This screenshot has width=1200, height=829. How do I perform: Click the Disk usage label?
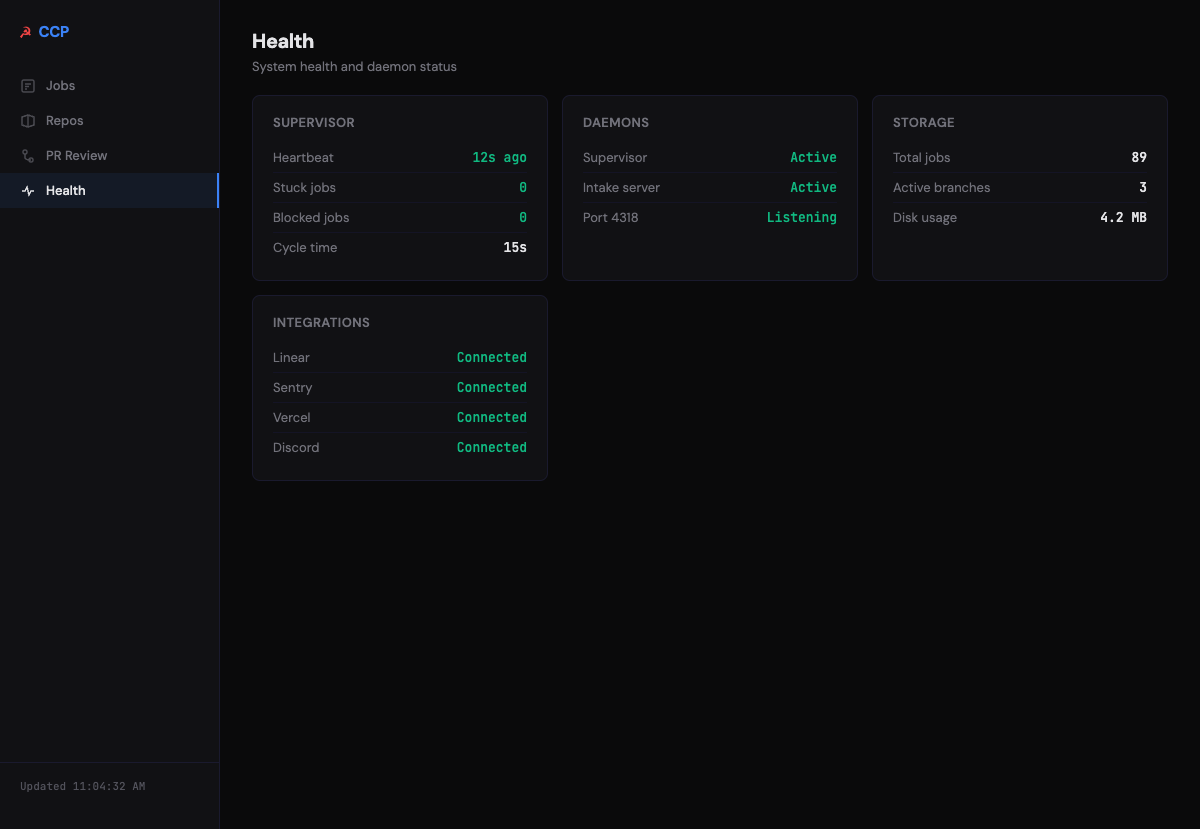pos(925,218)
